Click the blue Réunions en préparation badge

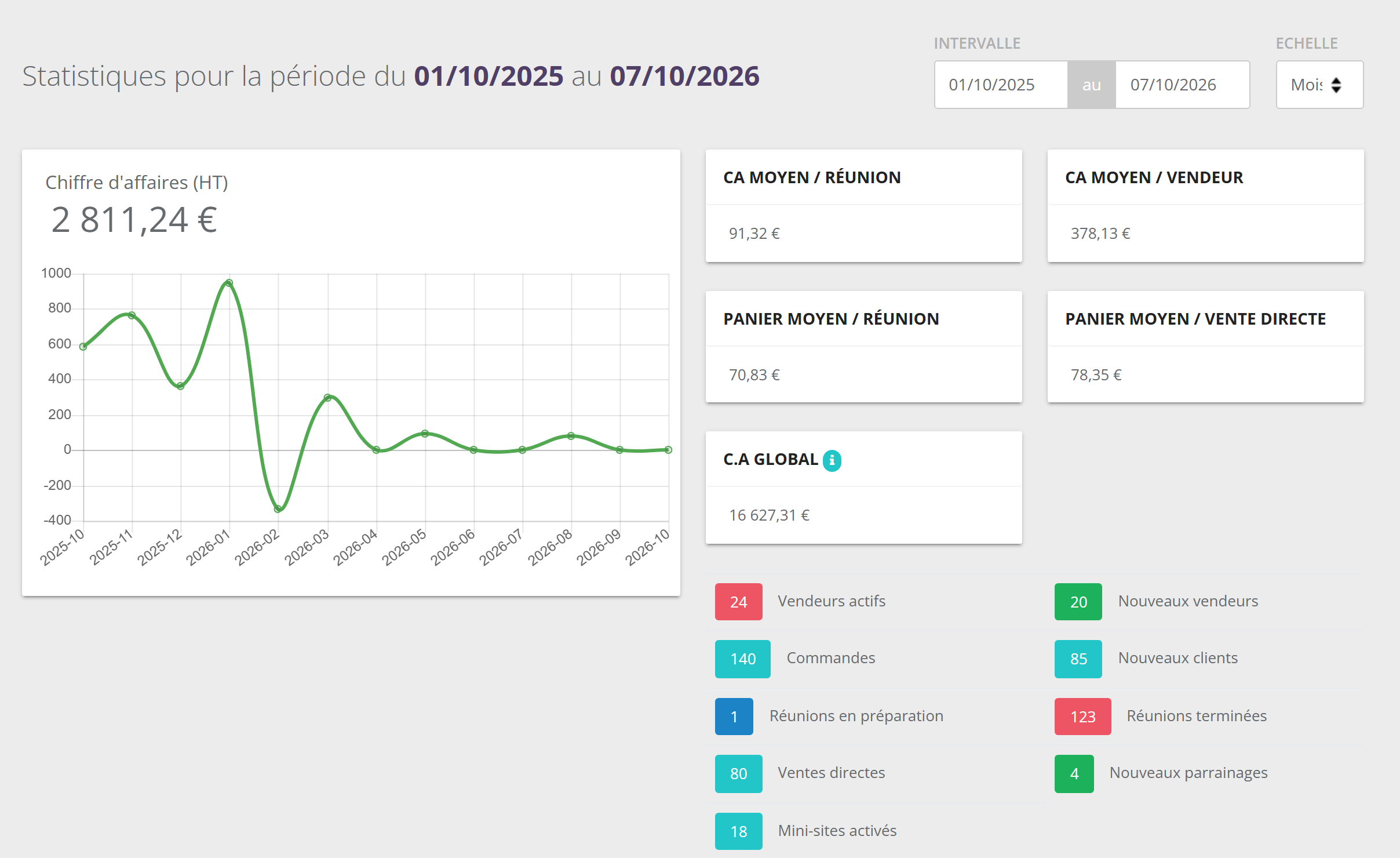tap(734, 717)
